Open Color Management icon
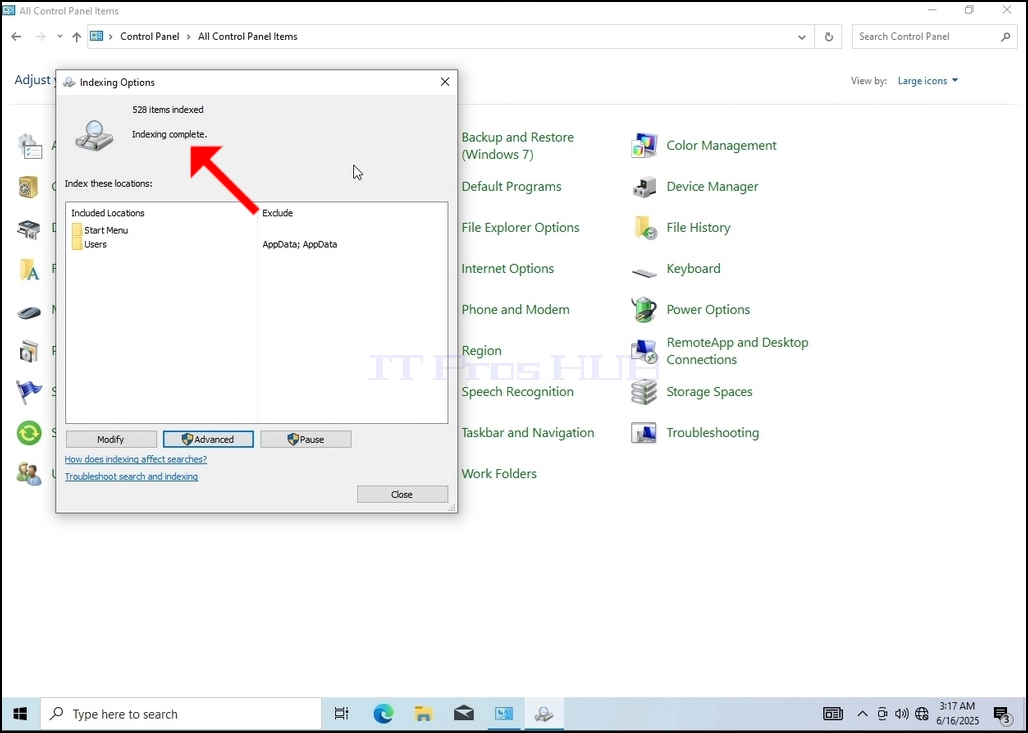The height and width of the screenshot is (733, 1028). pyautogui.click(x=644, y=146)
